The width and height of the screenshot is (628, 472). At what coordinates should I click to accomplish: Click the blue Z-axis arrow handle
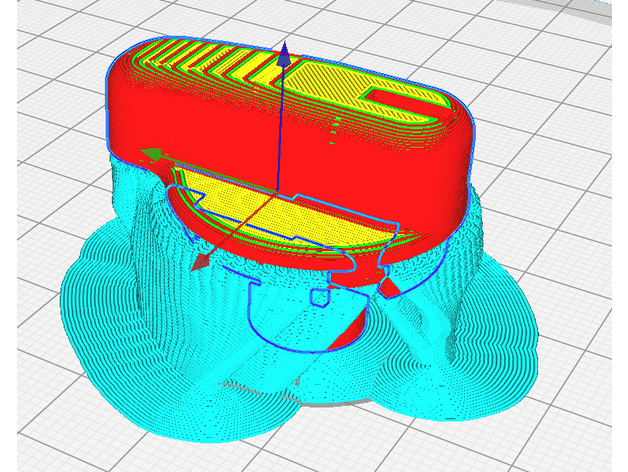[x=284, y=53]
